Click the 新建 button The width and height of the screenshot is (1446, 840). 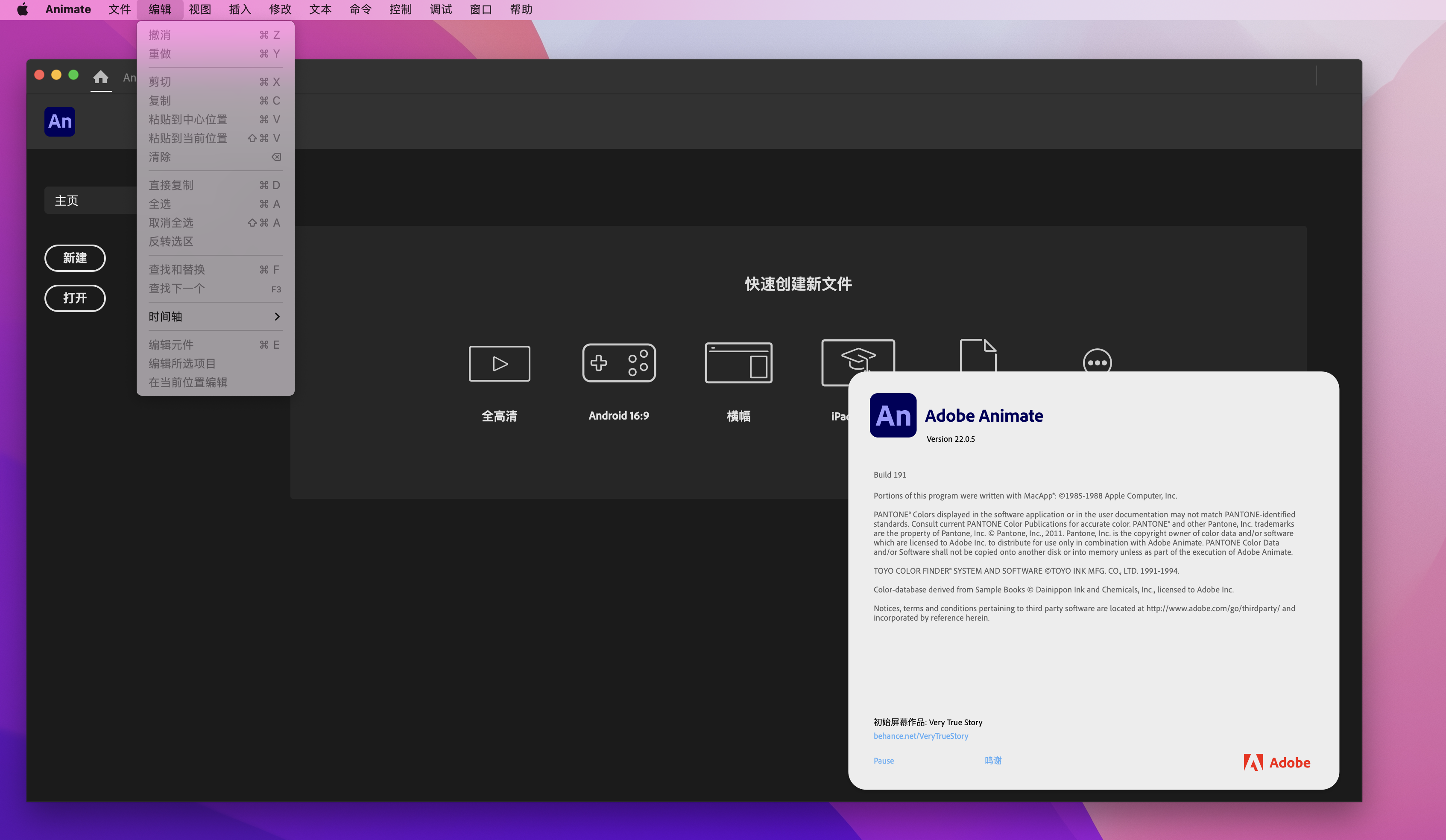(75, 258)
